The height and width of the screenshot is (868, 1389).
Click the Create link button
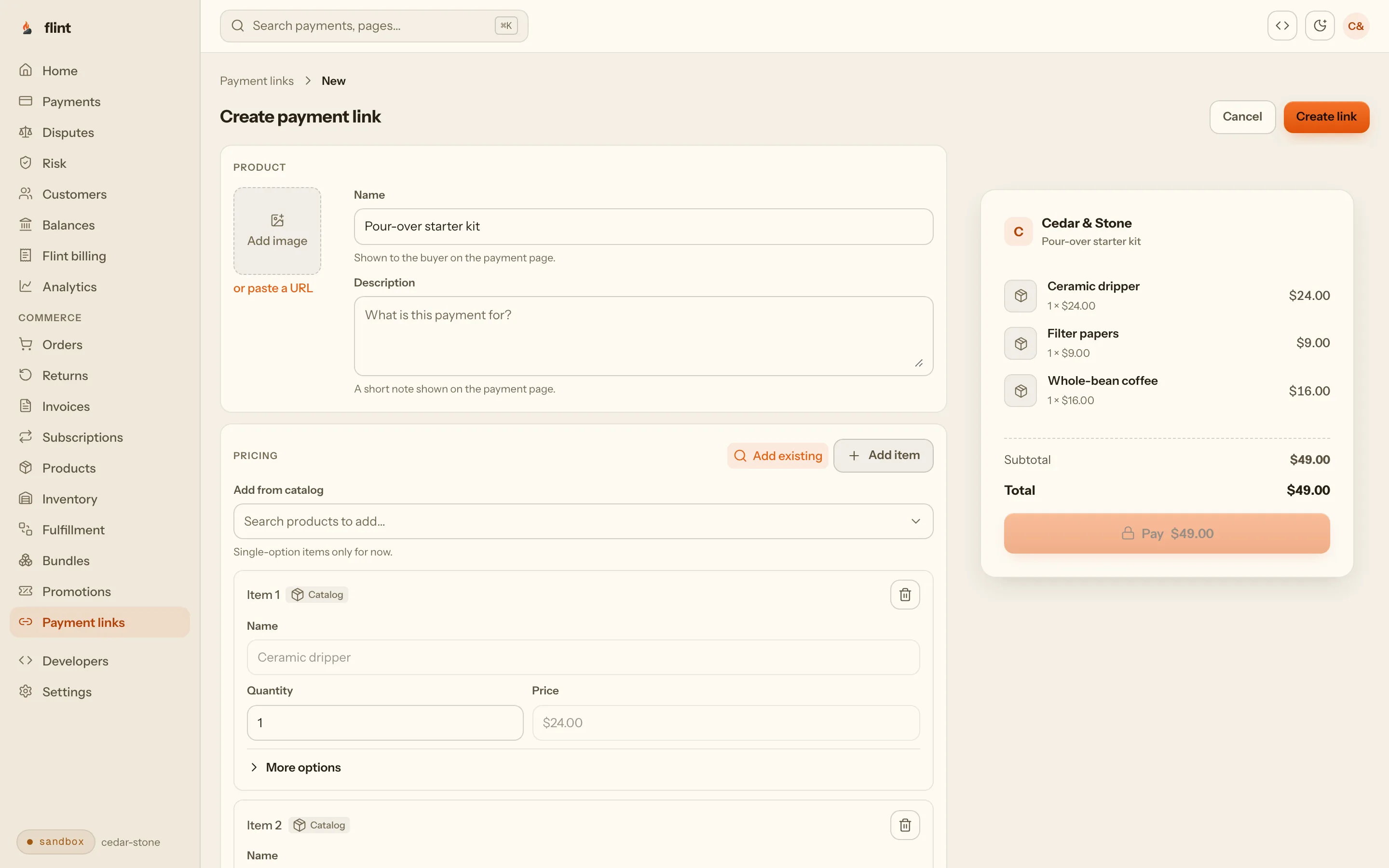click(x=1326, y=117)
